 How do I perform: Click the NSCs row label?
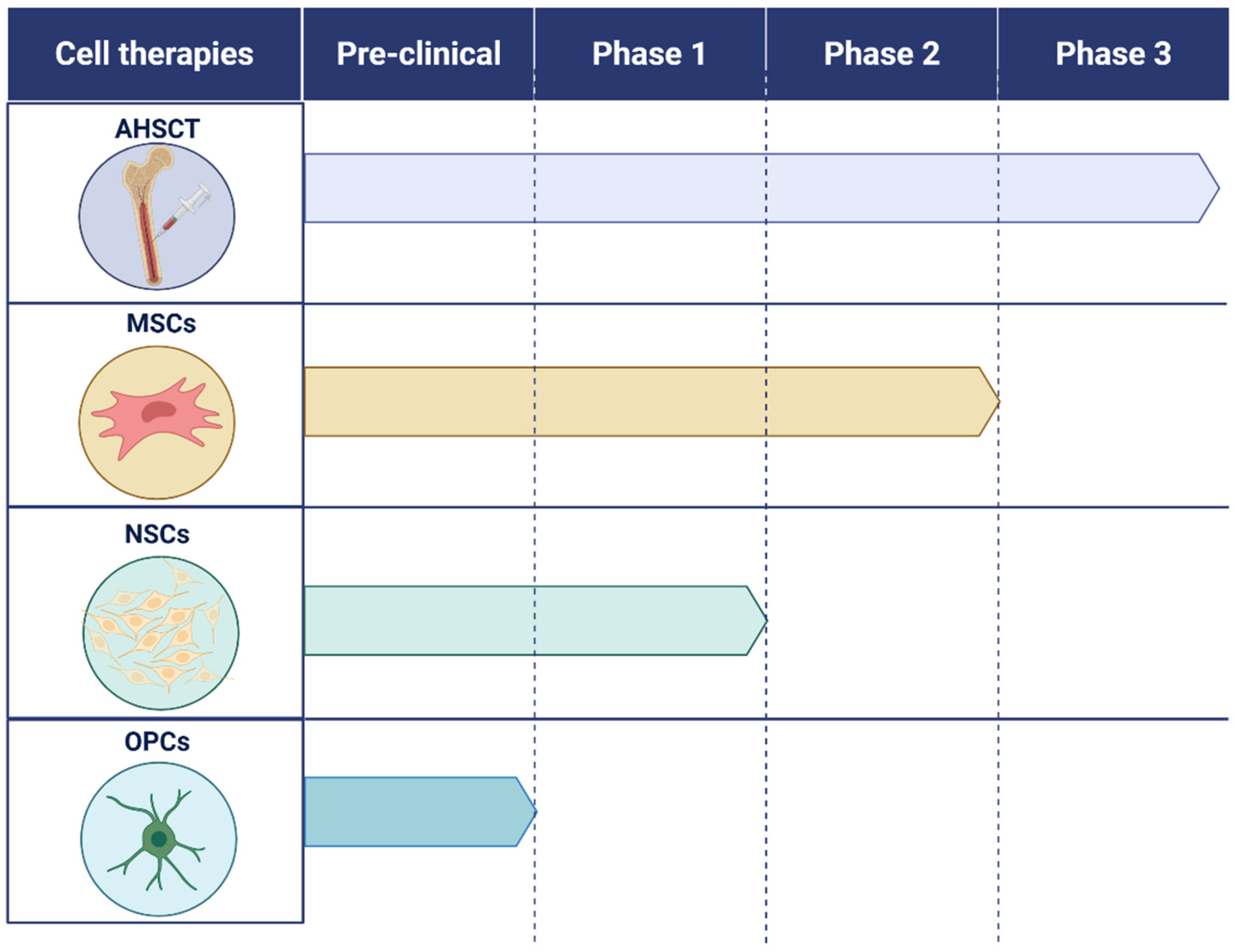[157, 534]
